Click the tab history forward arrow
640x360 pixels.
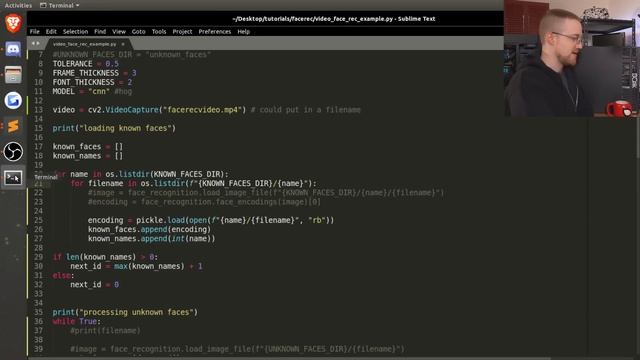coord(38,44)
